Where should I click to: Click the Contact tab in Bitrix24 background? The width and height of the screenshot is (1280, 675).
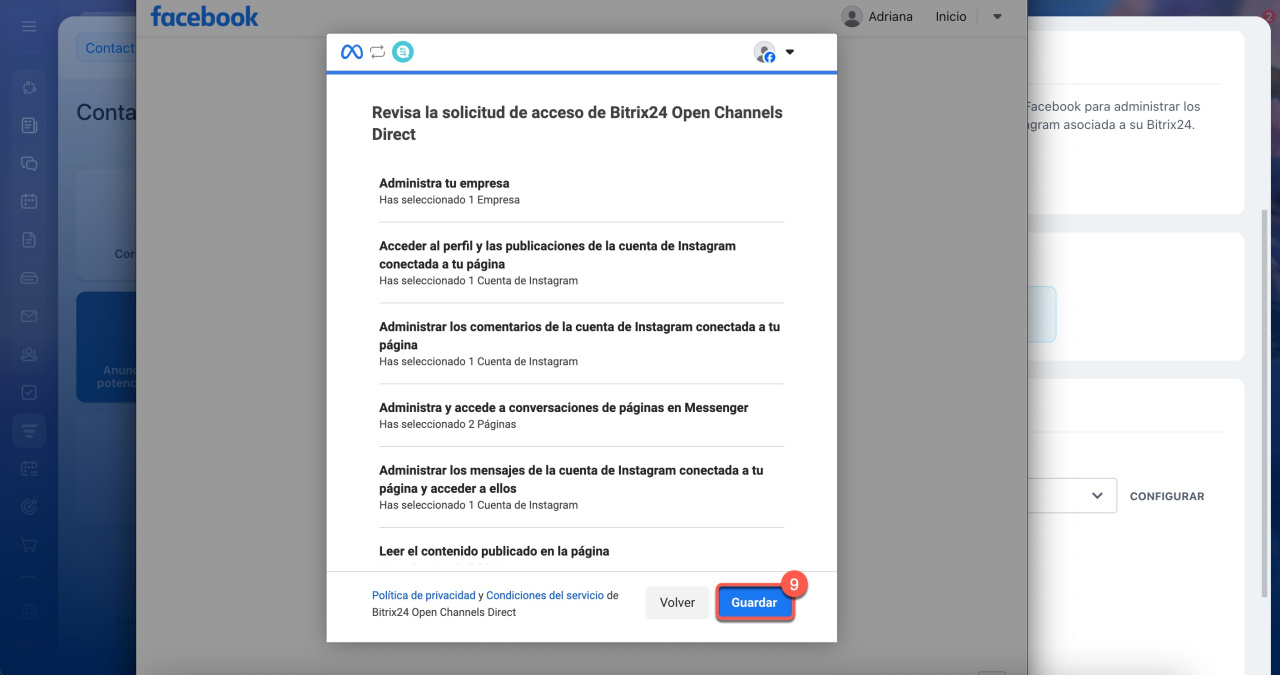point(108,48)
